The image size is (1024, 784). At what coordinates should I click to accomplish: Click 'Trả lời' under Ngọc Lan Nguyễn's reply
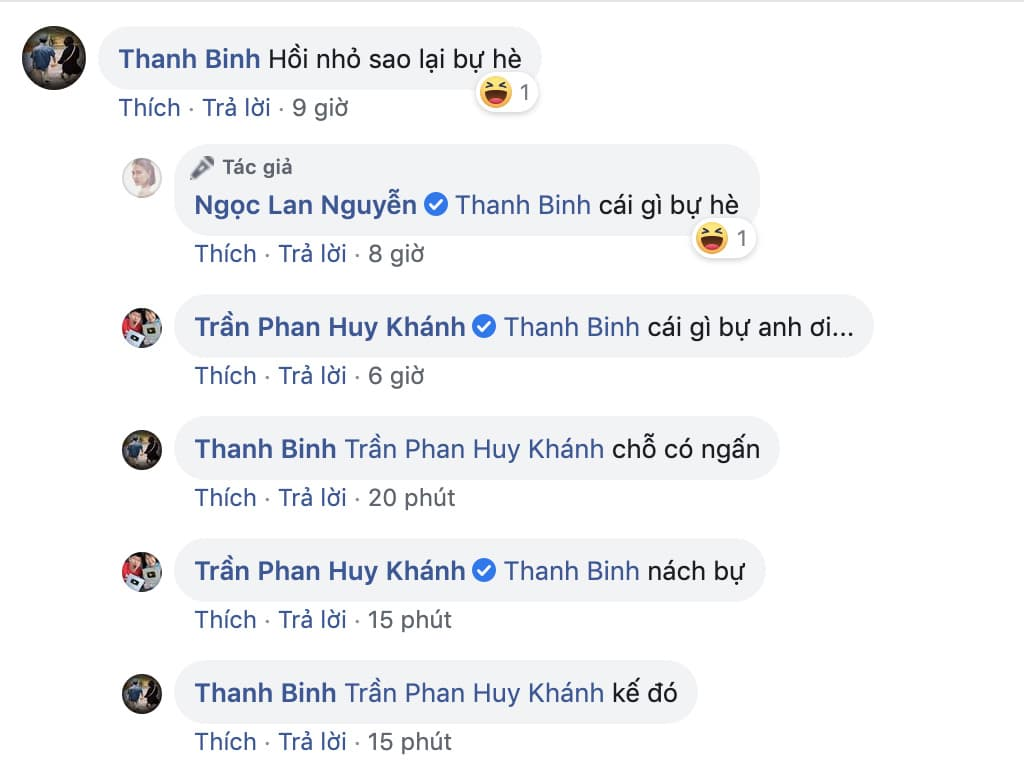point(315,253)
